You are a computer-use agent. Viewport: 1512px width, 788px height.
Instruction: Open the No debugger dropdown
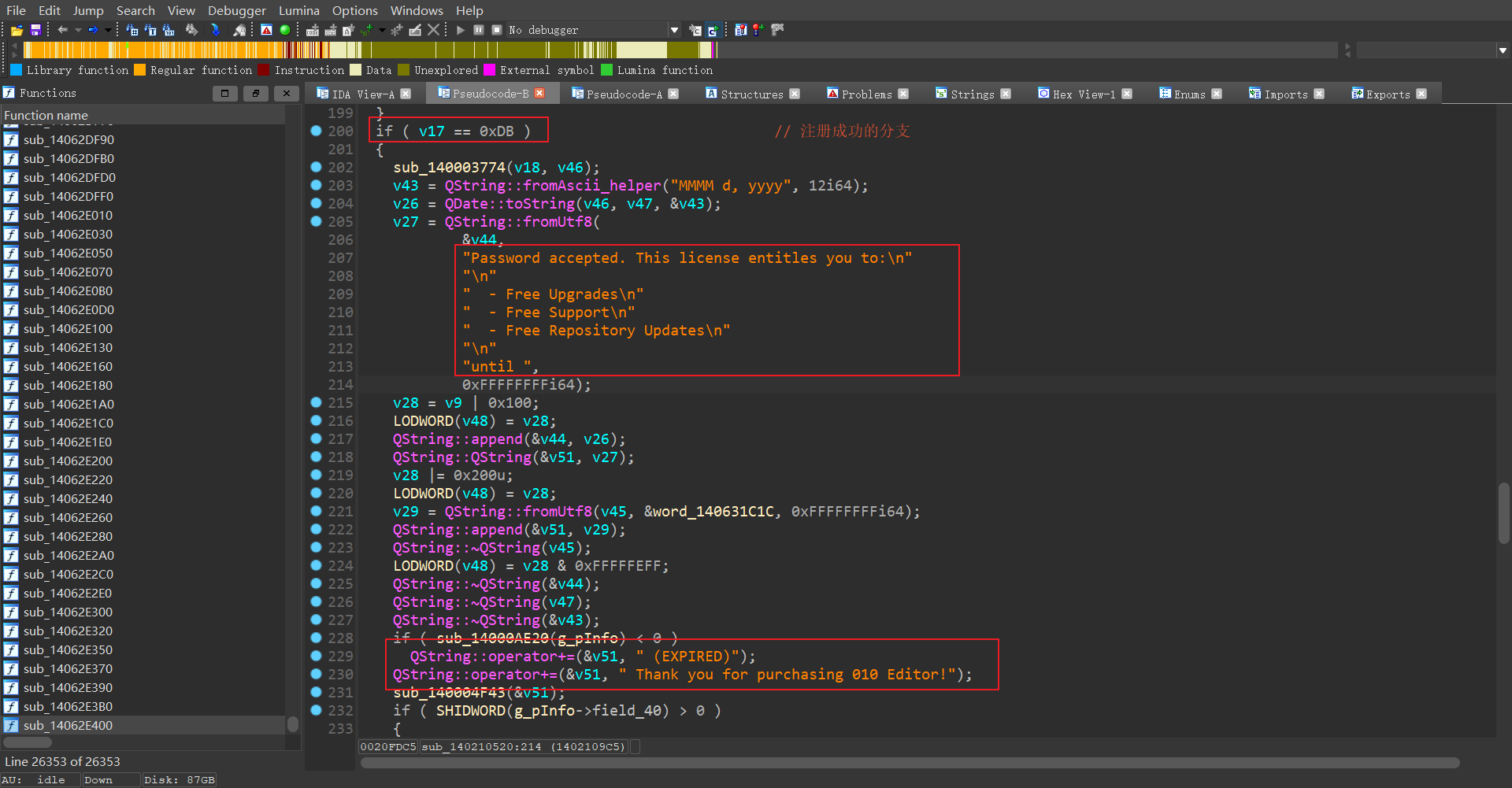coord(674,30)
